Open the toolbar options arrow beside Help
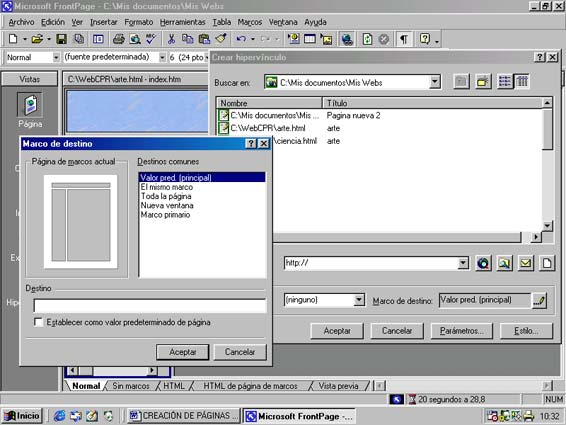 (437, 40)
